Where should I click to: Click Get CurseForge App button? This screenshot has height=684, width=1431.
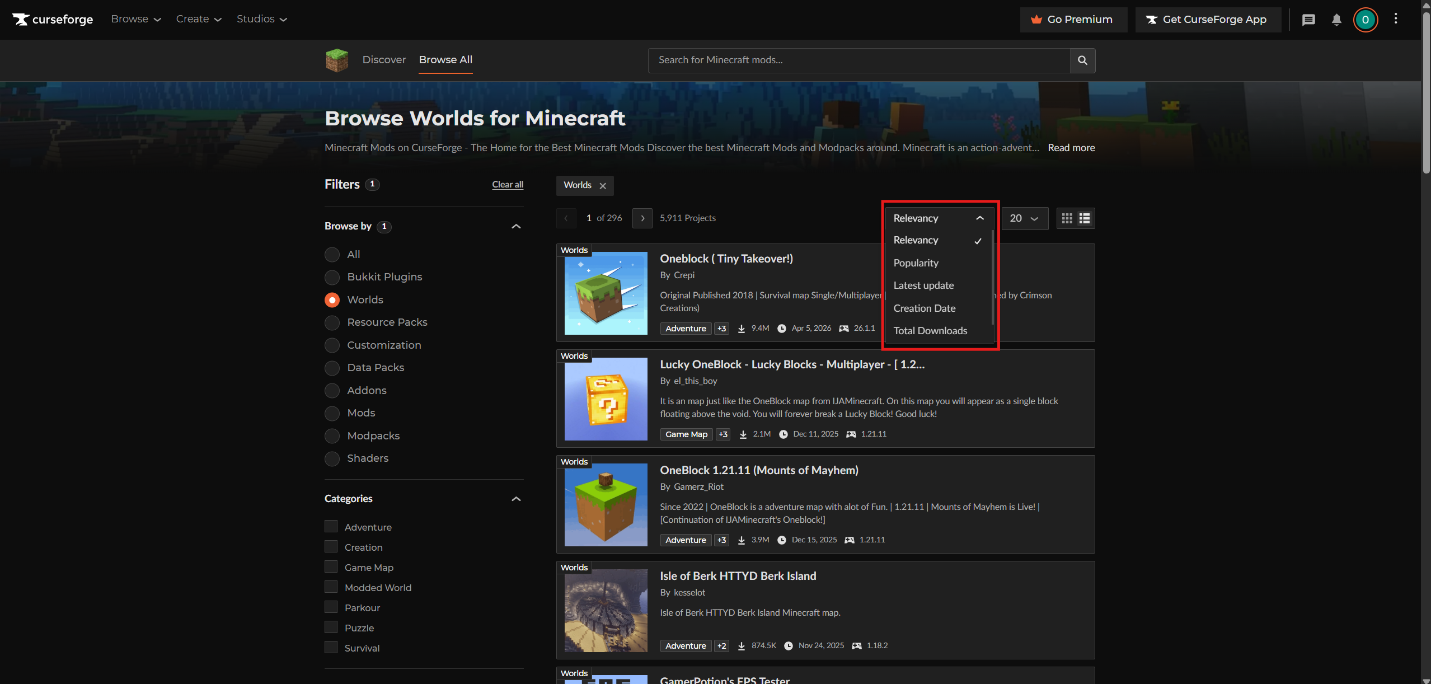(x=1208, y=19)
